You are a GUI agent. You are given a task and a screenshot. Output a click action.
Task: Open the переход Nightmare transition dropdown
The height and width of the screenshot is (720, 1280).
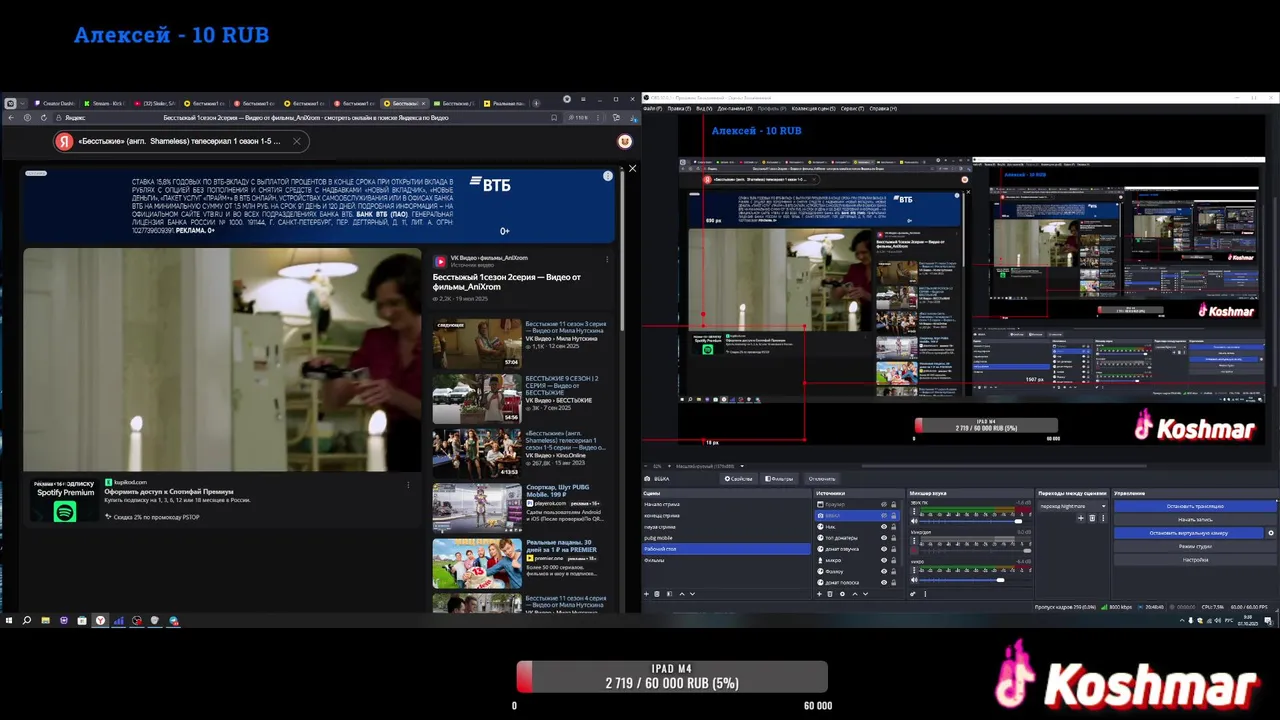(1073, 506)
